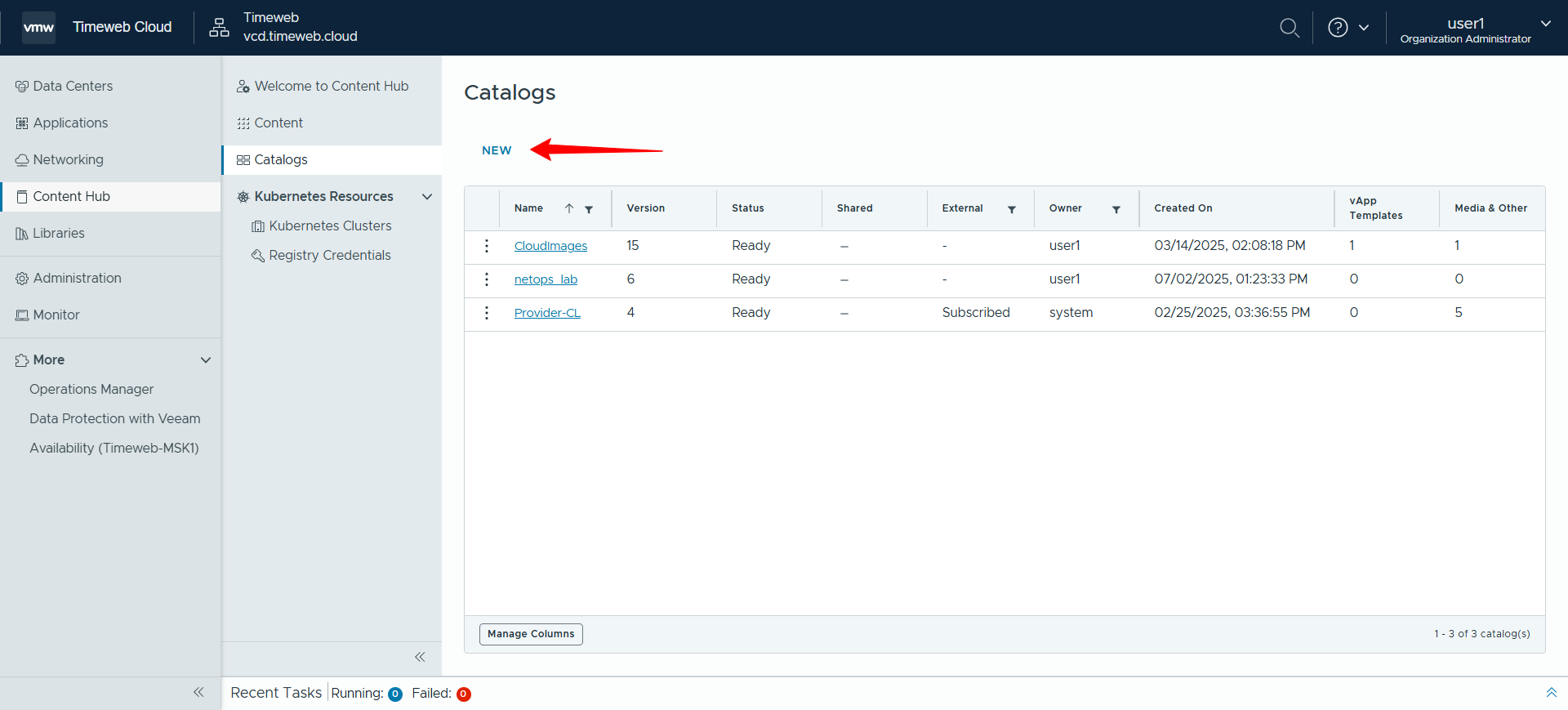Filter the Name column

(589, 209)
